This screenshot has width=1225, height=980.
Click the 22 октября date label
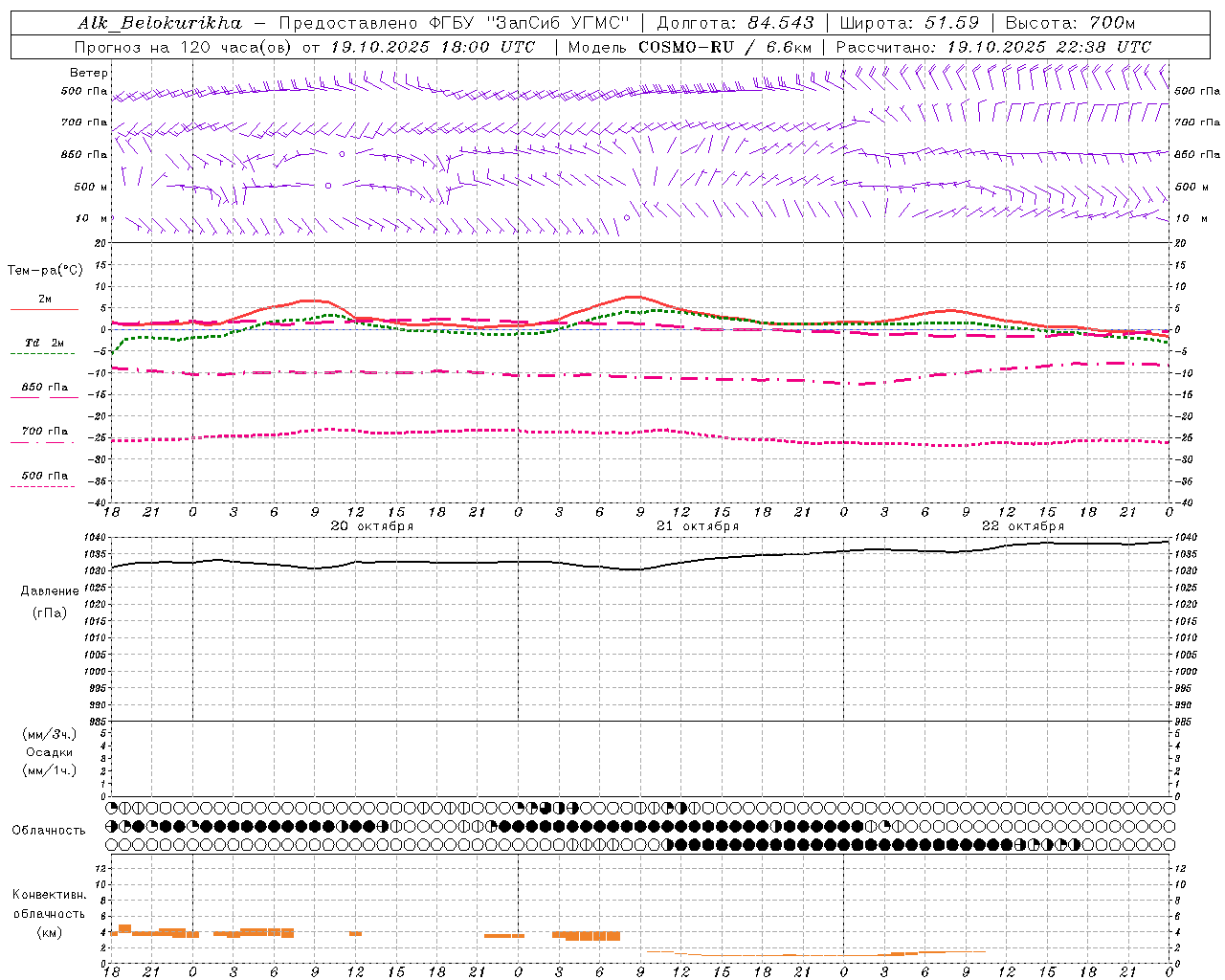click(1023, 526)
